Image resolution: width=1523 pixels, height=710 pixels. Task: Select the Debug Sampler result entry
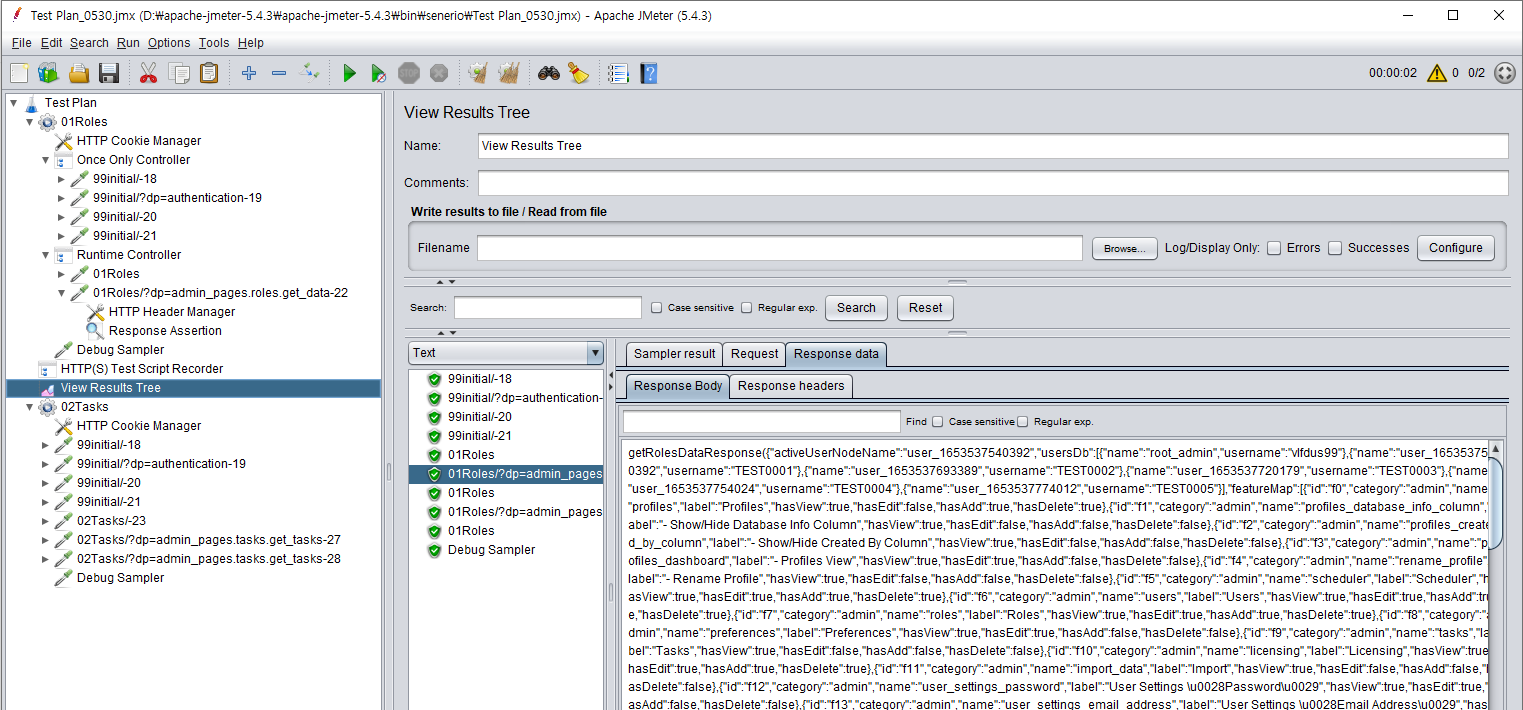click(x=491, y=550)
